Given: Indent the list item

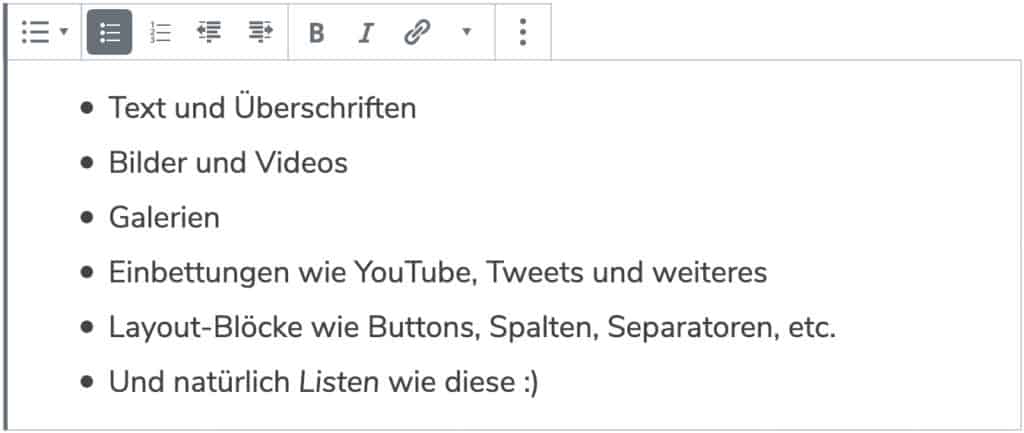Looking at the screenshot, I should click(260, 32).
